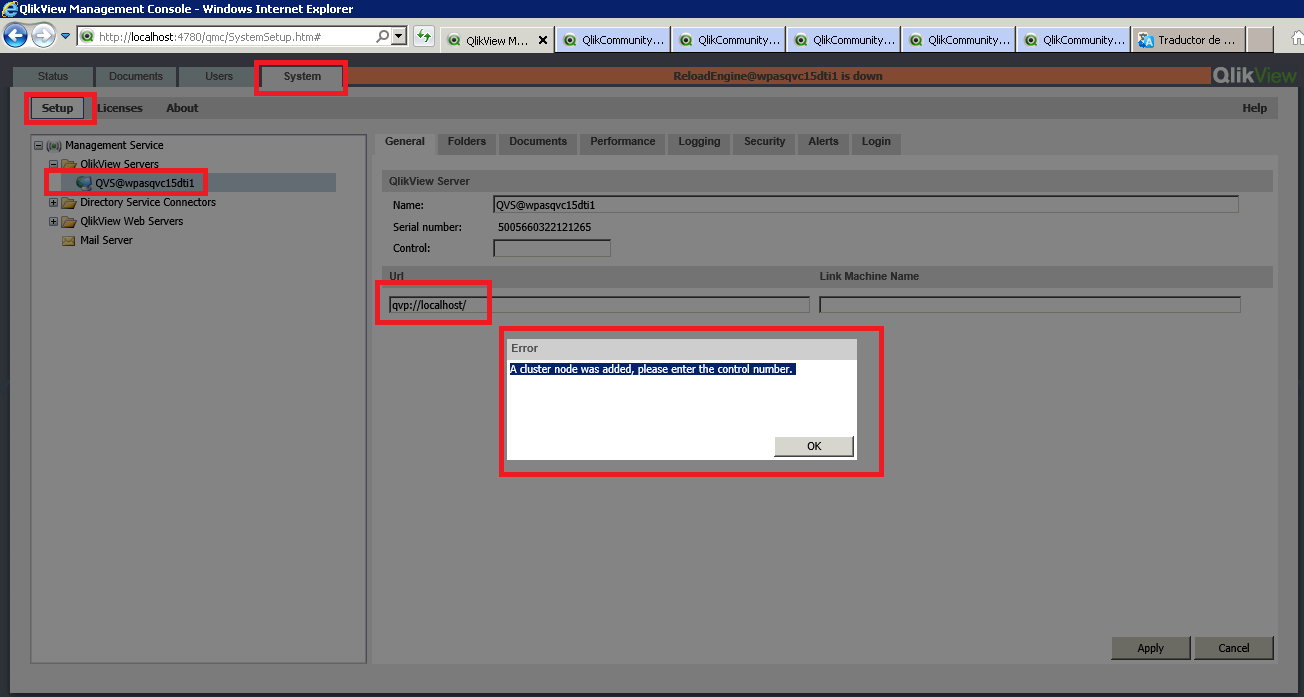The image size is (1304, 697).
Task: Expand the QlikView Web Servers node
Action: point(53,221)
